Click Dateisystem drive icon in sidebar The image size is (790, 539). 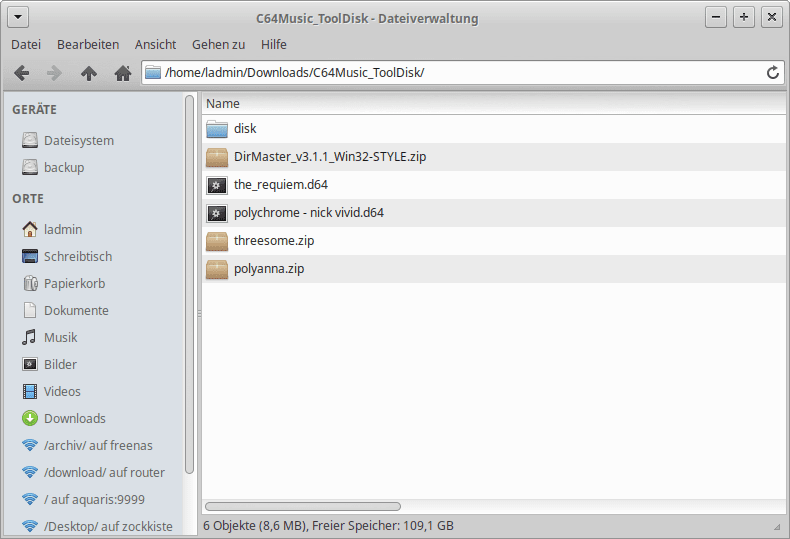click(30, 140)
